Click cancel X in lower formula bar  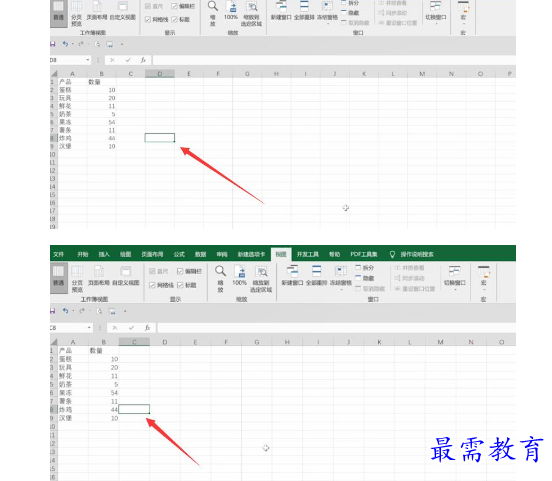point(115,327)
